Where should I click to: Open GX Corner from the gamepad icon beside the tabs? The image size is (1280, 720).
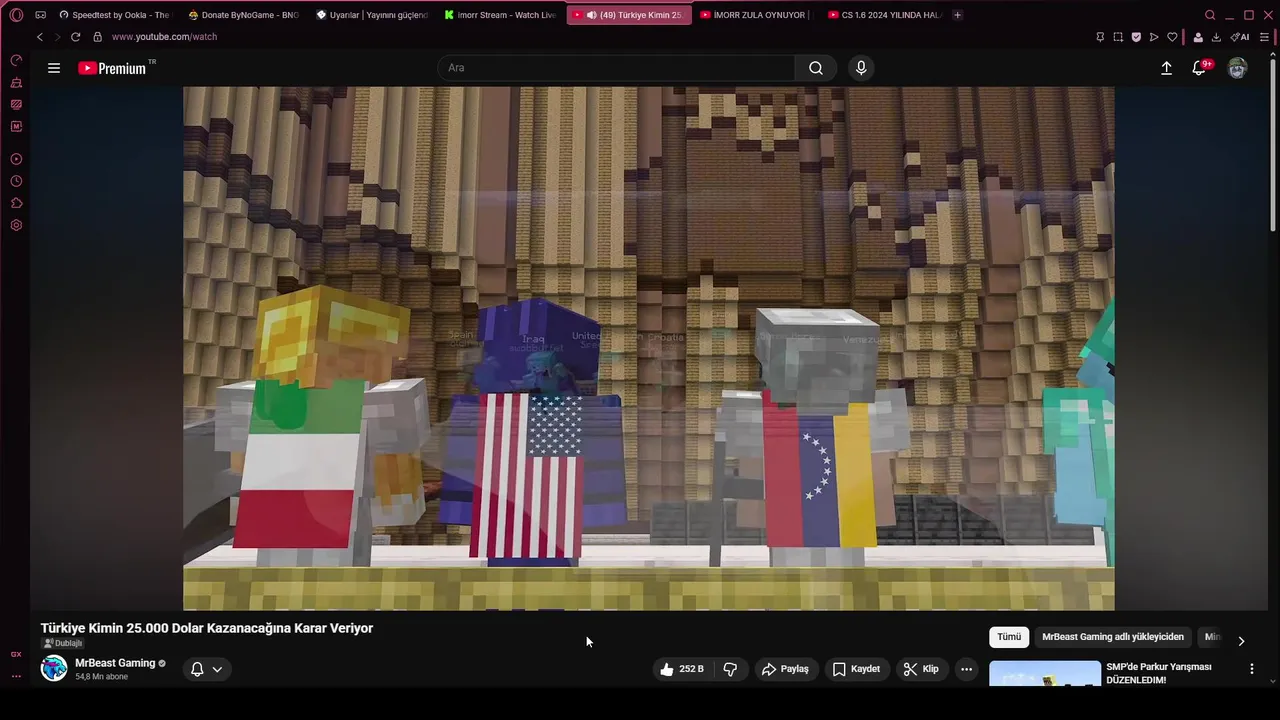click(x=40, y=15)
